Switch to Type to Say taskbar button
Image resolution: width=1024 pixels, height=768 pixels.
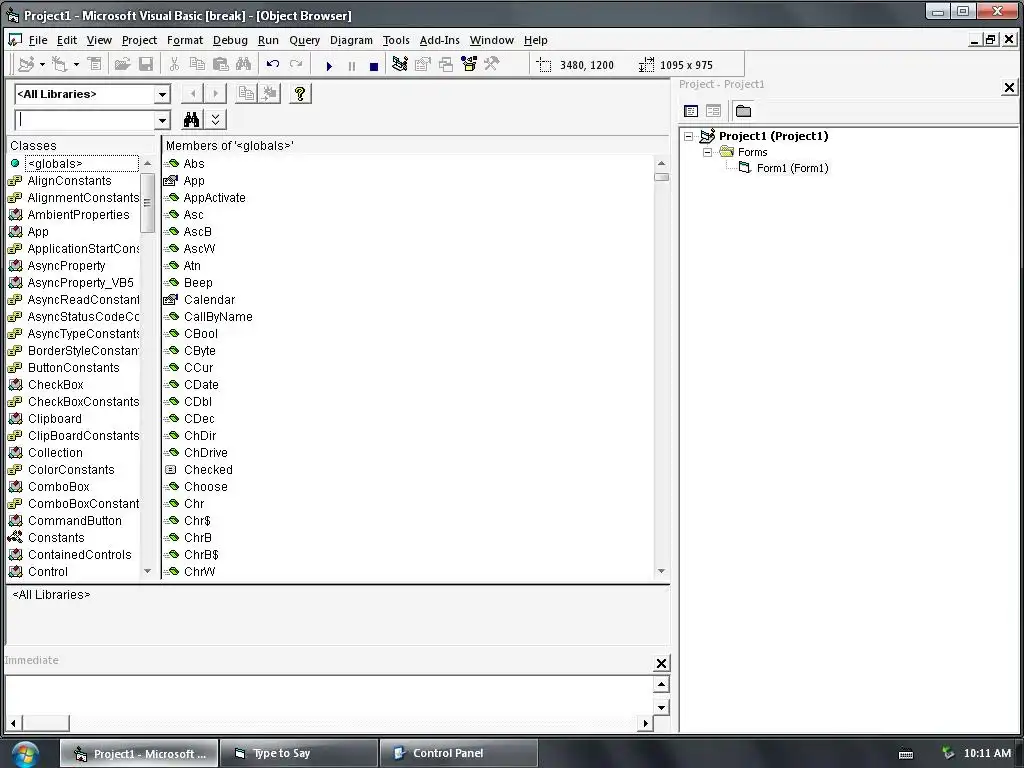[299, 753]
